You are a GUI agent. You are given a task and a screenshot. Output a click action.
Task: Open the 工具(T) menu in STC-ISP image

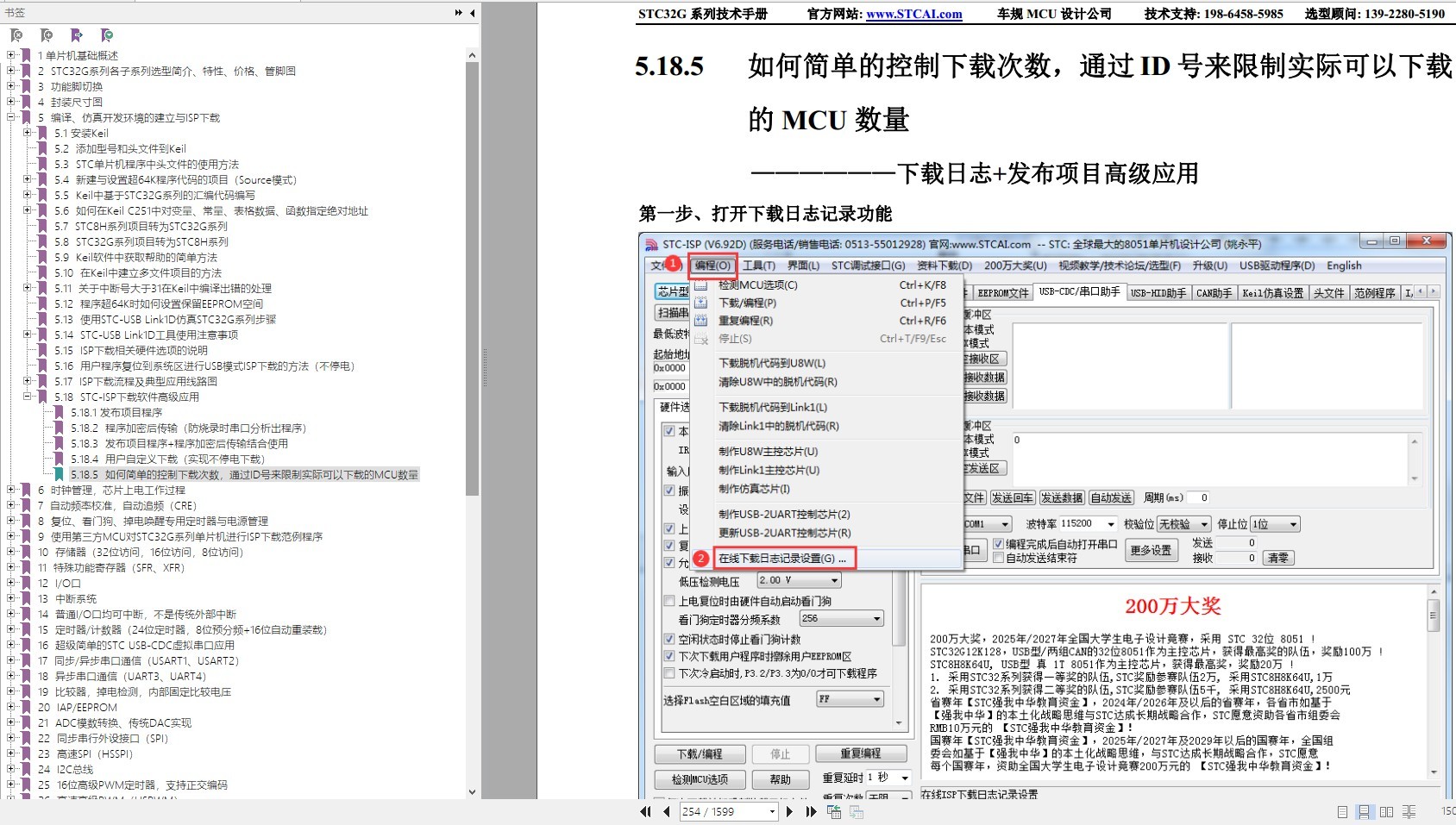tap(759, 266)
